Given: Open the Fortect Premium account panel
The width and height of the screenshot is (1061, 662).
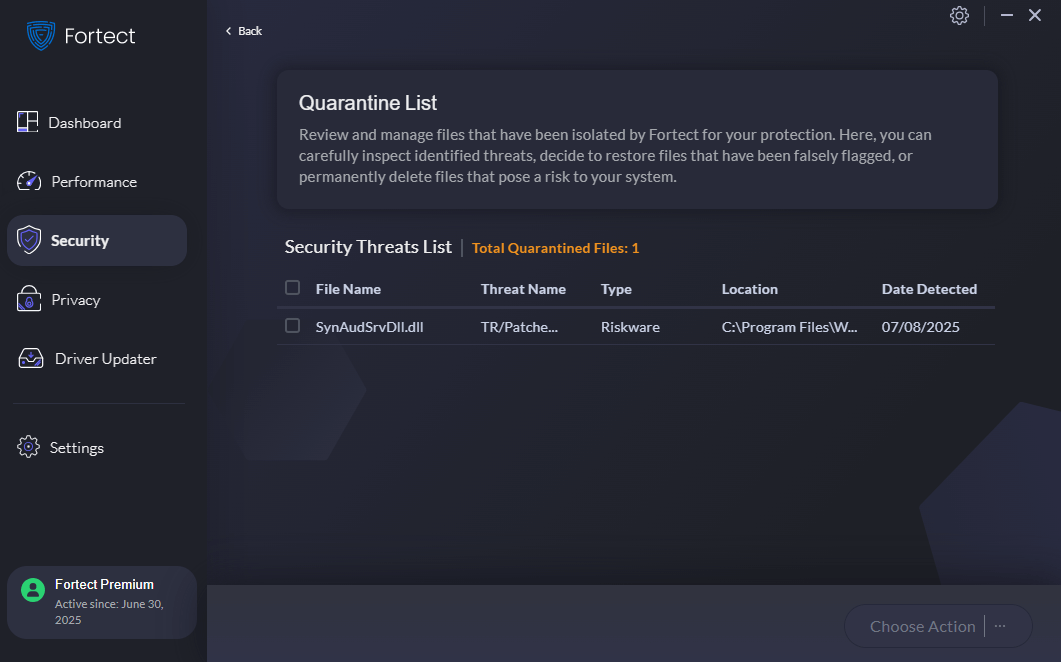Looking at the screenshot, I should (x=101, y=601).
